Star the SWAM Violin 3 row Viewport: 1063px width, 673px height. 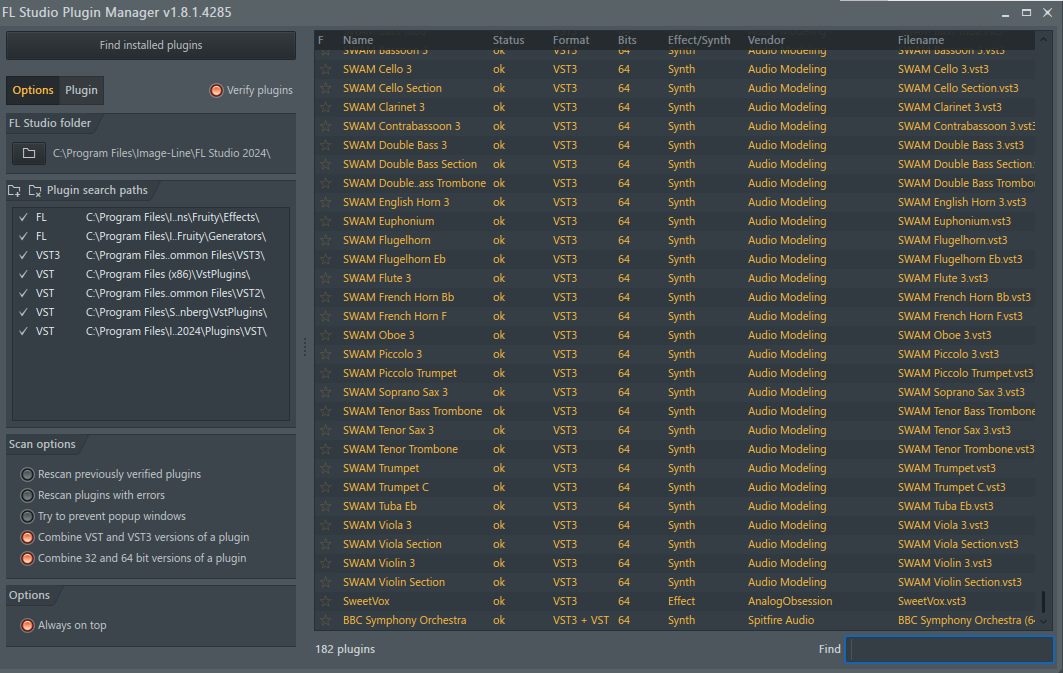click(326, 563)
